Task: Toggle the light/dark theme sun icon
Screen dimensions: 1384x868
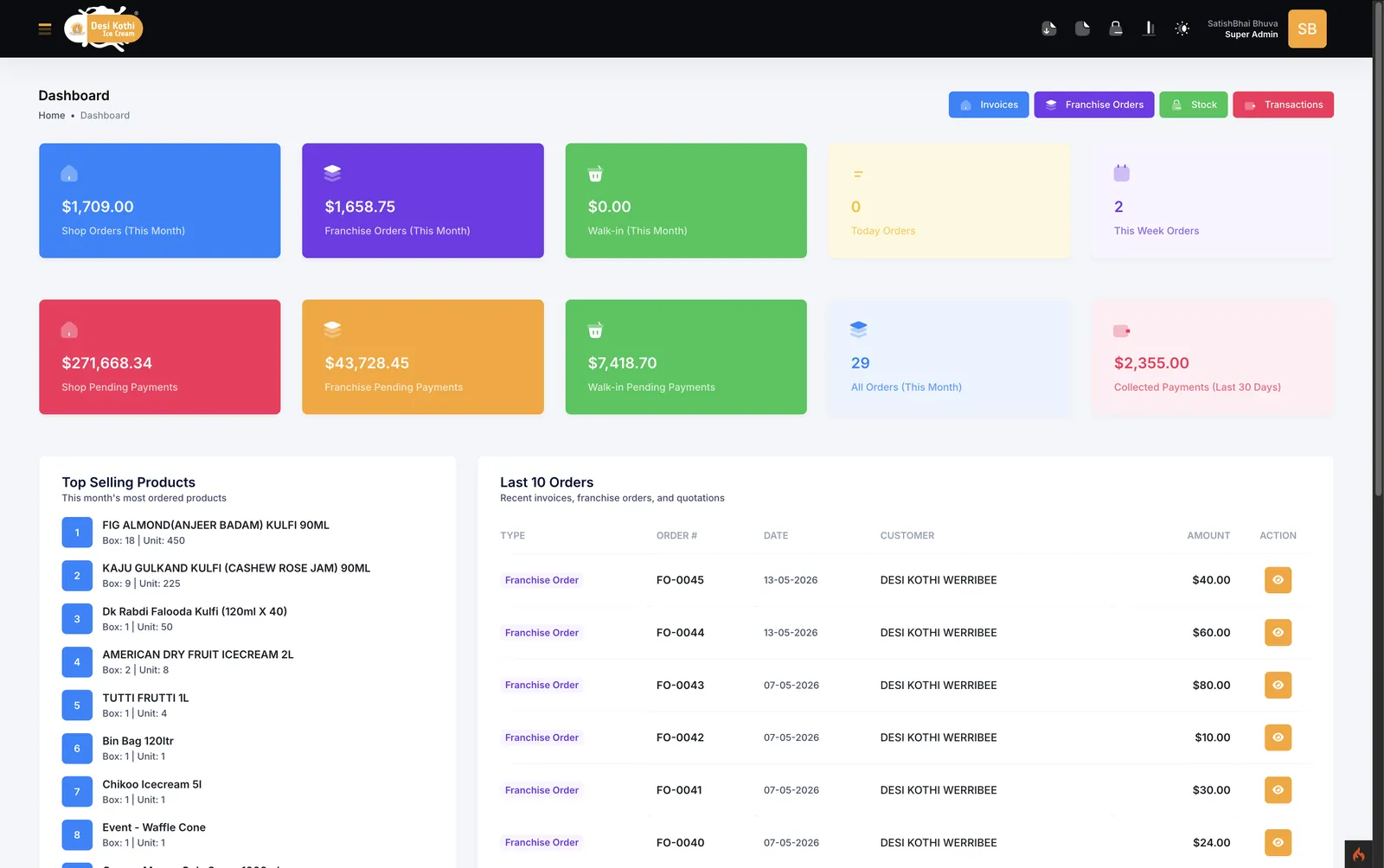Action: tap(1182, 29)
